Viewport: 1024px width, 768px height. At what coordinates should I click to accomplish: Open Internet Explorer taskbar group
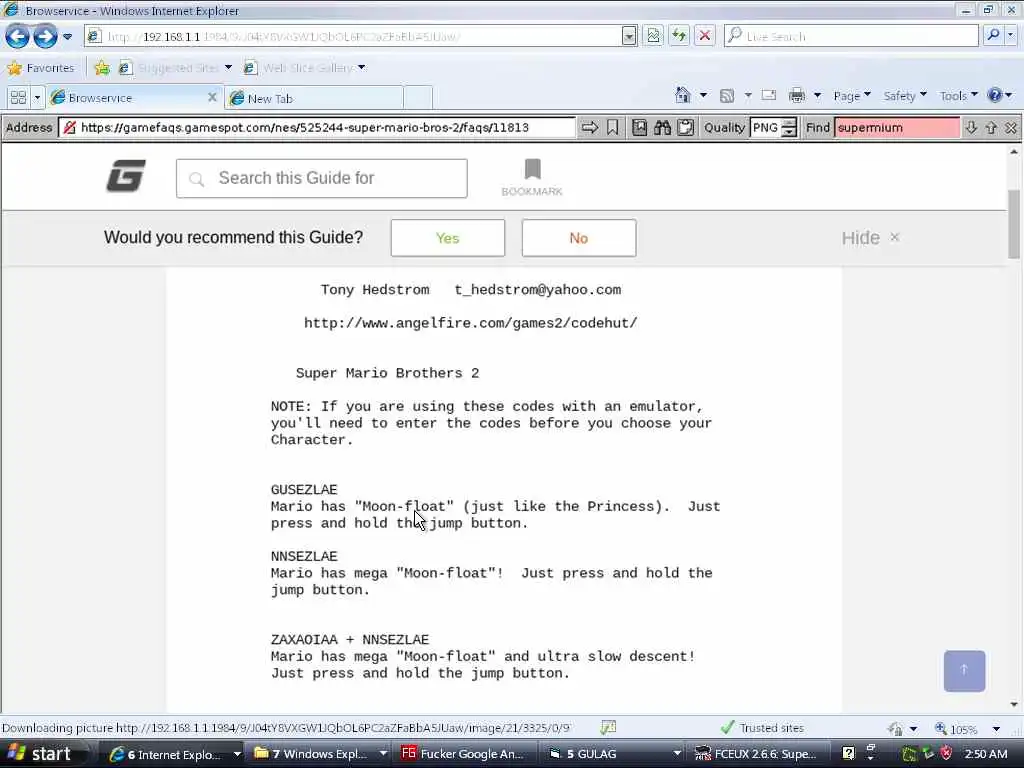click(x=174, y=754)
